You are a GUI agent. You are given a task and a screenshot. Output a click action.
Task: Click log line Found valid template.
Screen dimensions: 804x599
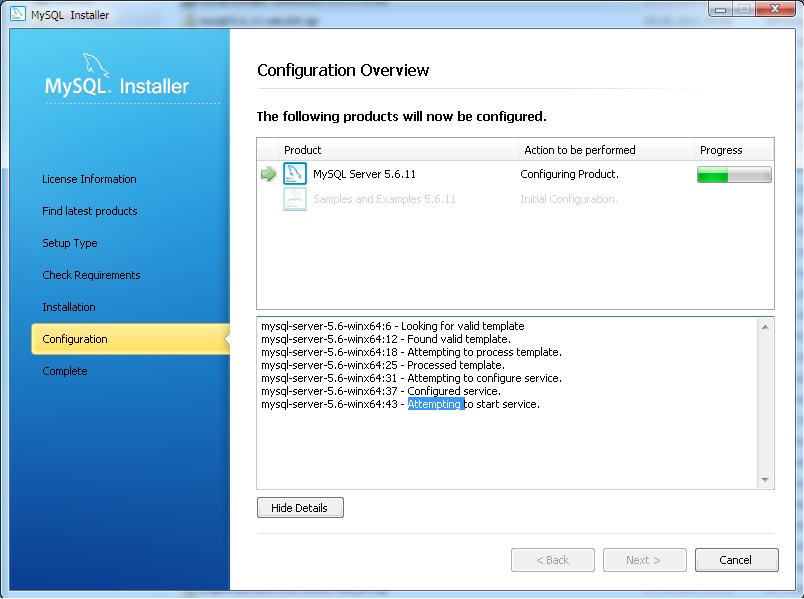coord(386,339)
